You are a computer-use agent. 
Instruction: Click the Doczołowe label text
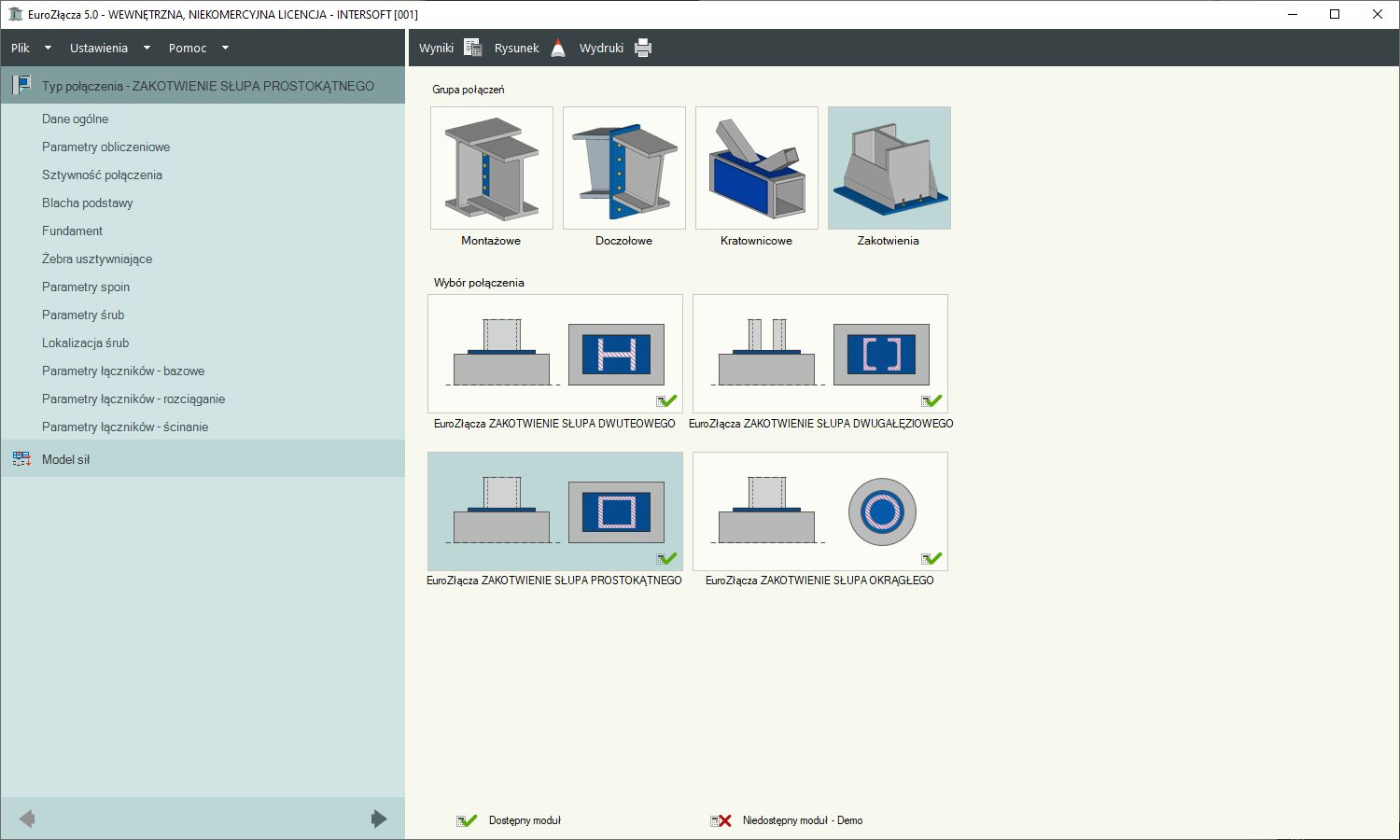(623, 241)
